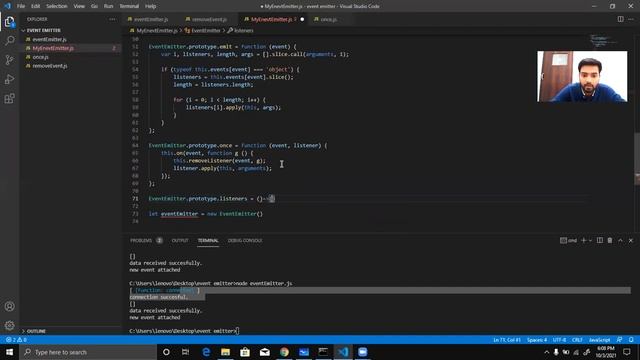Open MyEnevtEmitter.js in the explorer tree
The image size is (640, 360).
(53, 48)
